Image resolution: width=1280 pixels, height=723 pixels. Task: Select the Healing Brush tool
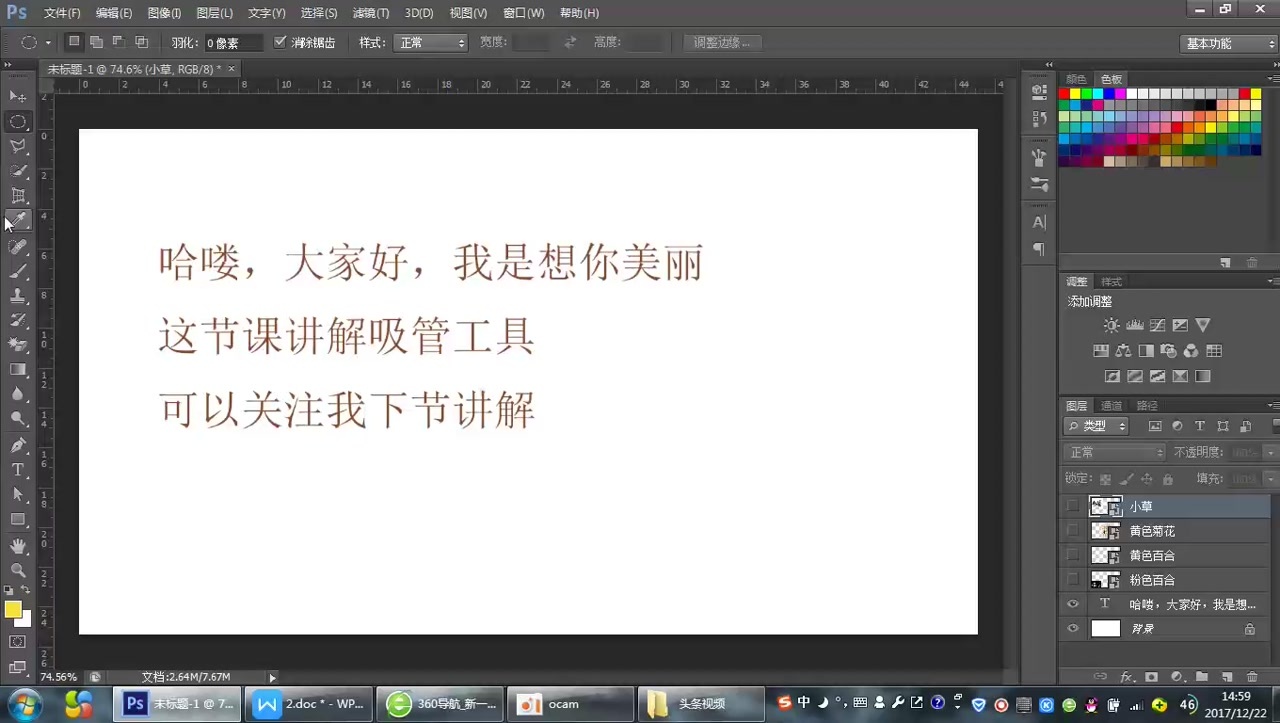(x=18, y=246)
